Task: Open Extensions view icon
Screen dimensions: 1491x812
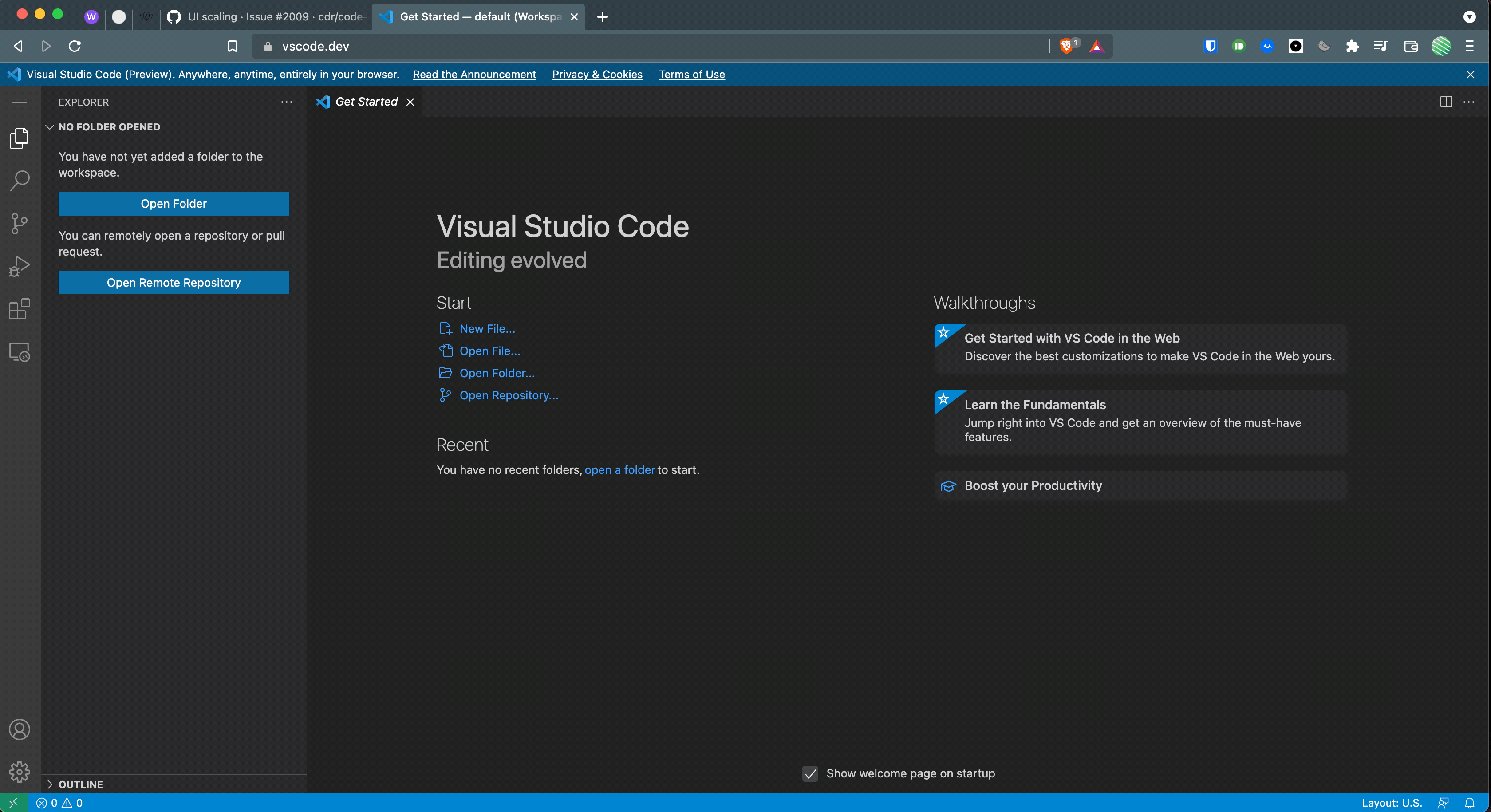Action: tap(20, 309)
